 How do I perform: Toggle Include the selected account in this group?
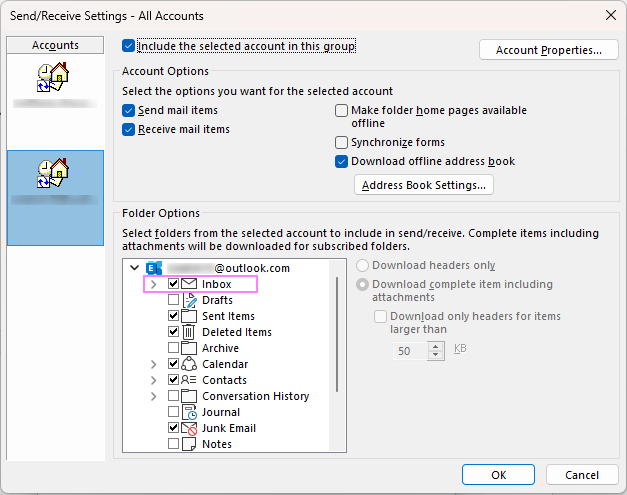coord(128,46)
